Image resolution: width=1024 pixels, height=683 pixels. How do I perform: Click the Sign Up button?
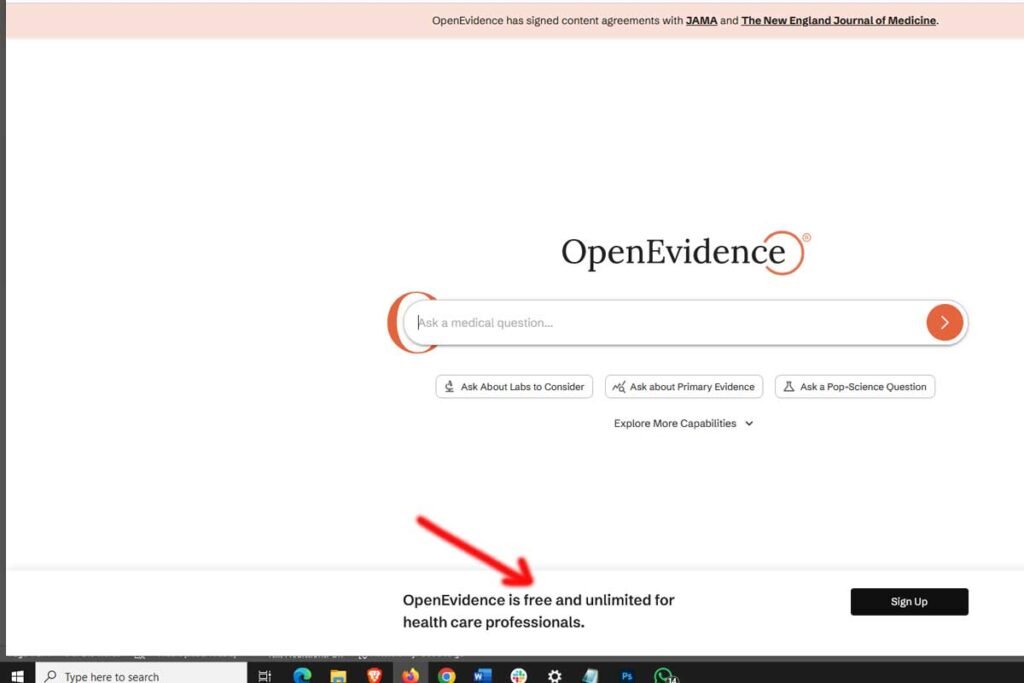(909, 601)
